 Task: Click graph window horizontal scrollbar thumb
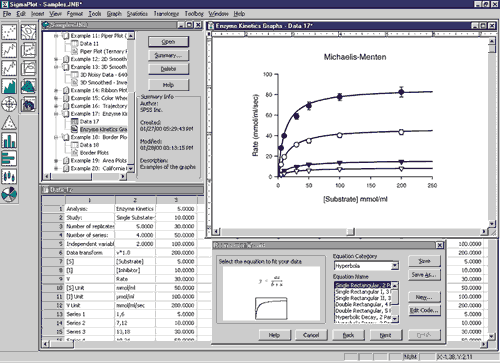tap(350, 231)
